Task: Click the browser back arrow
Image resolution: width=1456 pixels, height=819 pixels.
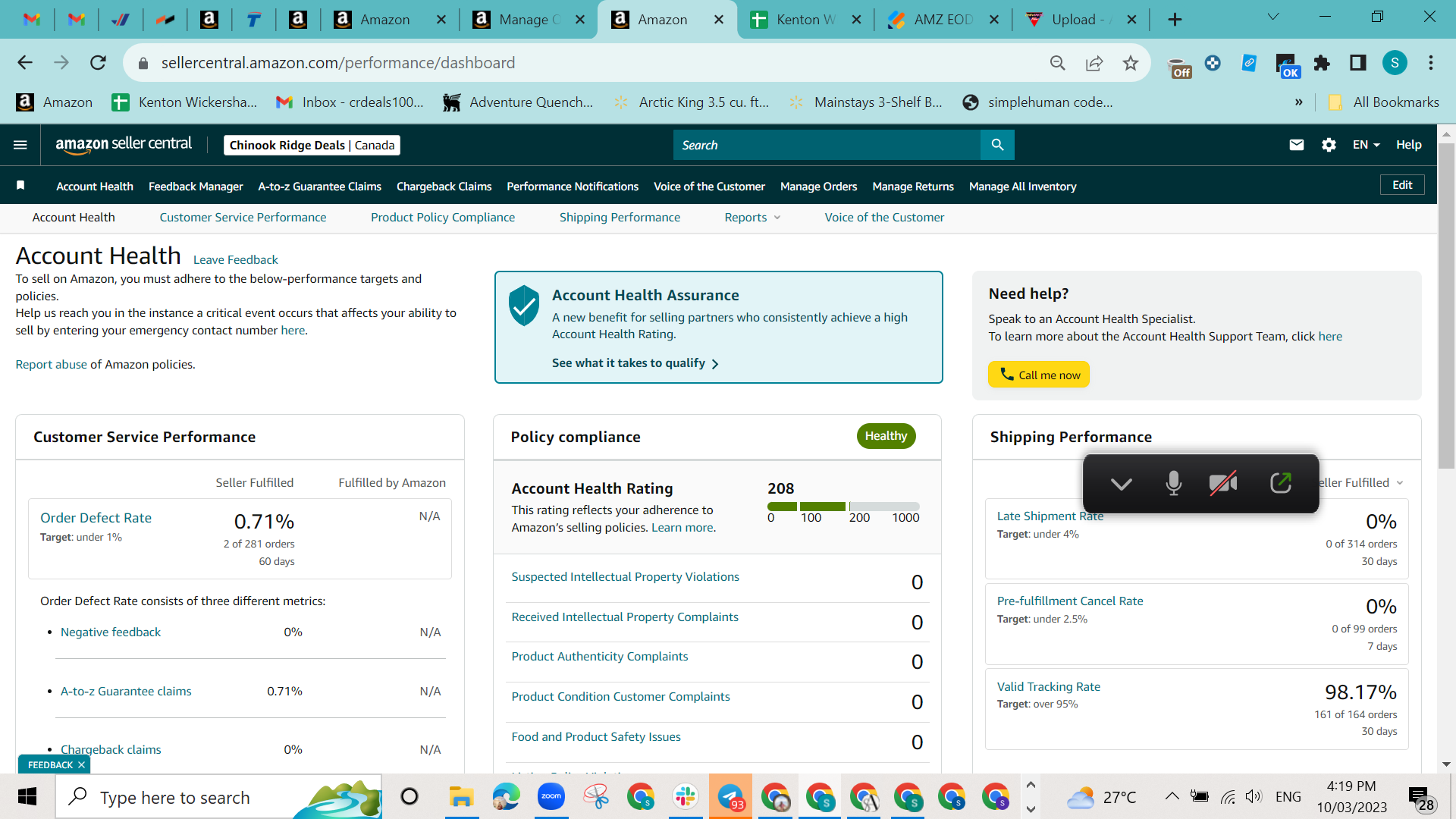Action: tap(25, 63)
